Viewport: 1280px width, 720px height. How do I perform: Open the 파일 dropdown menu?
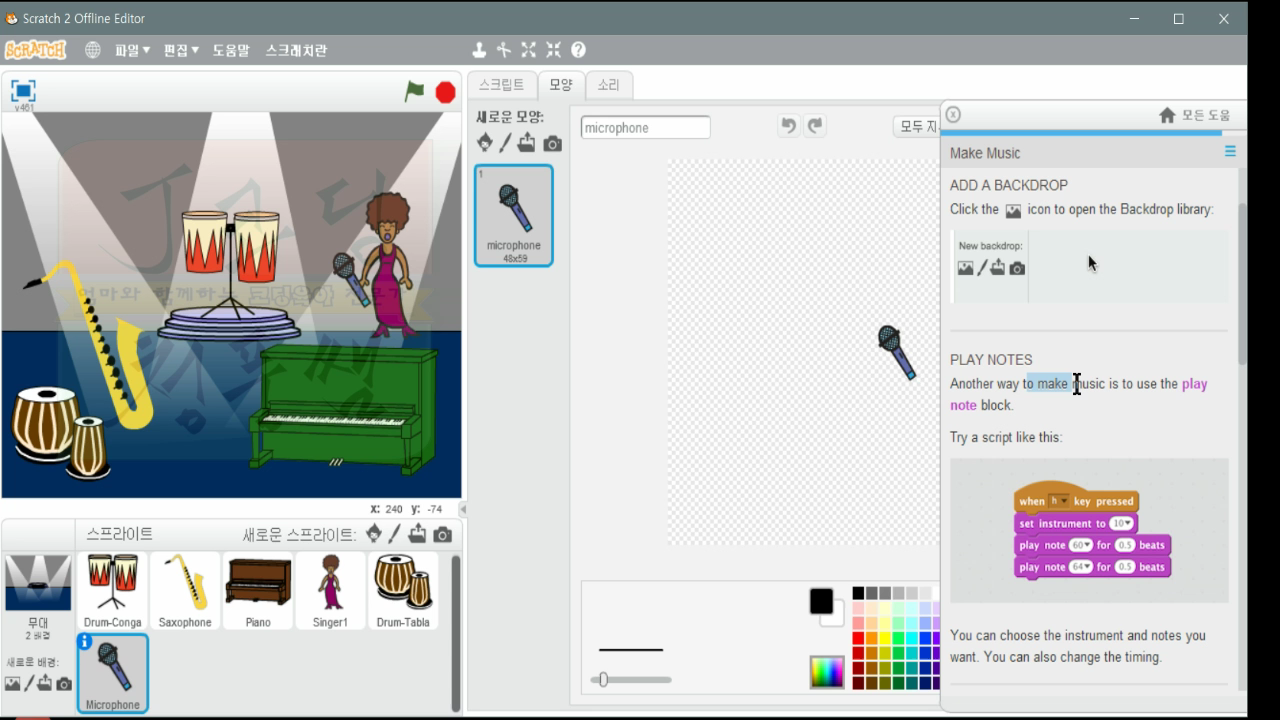coord(132,50)
